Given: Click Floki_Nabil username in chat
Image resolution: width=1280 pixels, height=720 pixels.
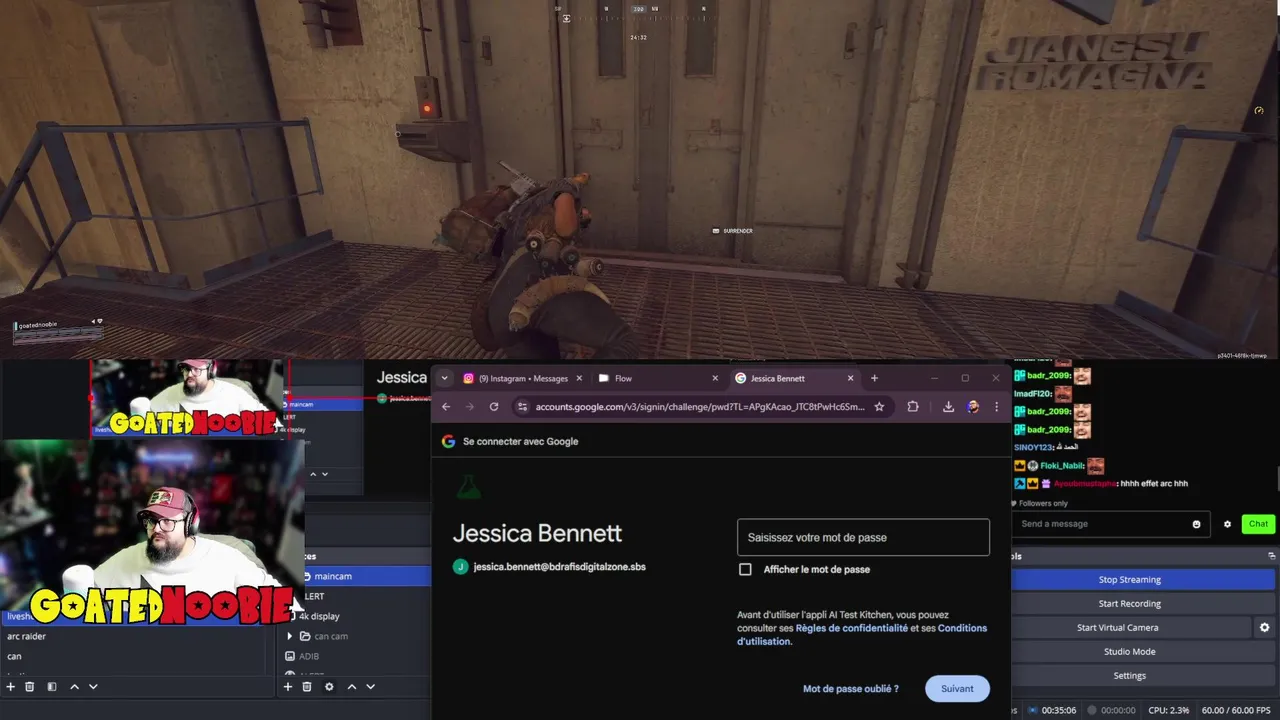Looking at the screenshot, I should [x=1062, y=466].
